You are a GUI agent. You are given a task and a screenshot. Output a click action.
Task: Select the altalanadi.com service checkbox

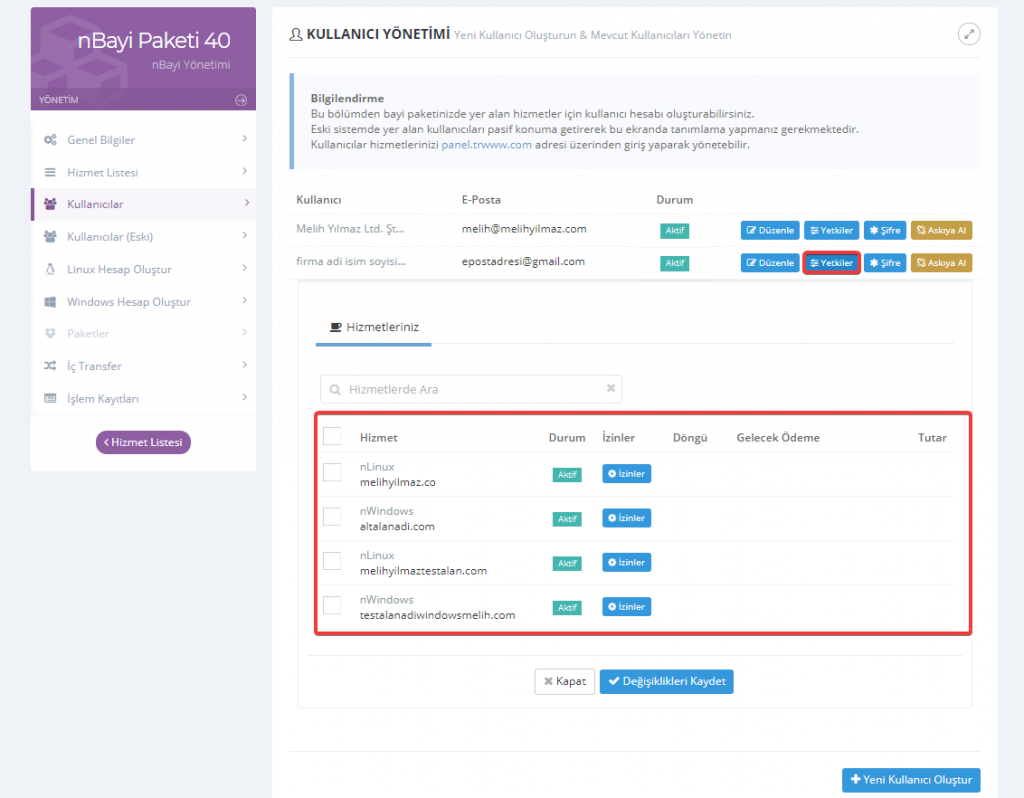click(332, 518)
